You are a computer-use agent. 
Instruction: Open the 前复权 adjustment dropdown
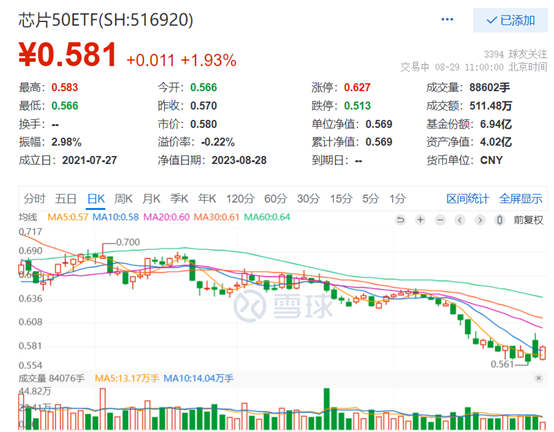click(x=528, y=220)
